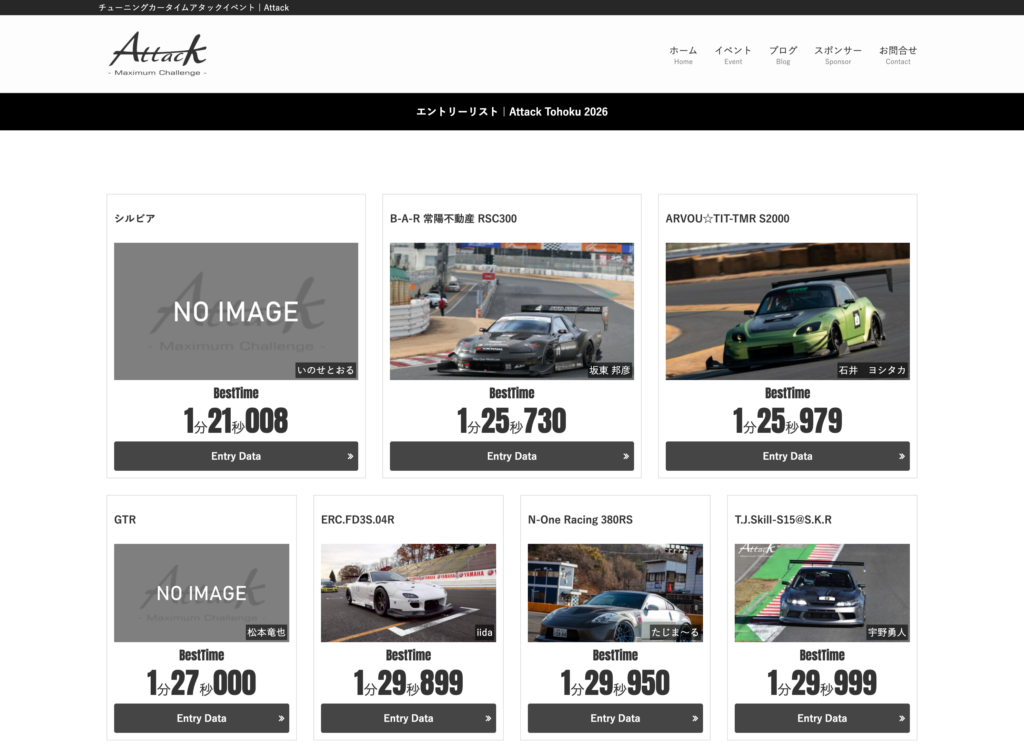The image size is (1024, 747).
Task: Click Entry Data button for シルビア
Action: click(236, 456)
